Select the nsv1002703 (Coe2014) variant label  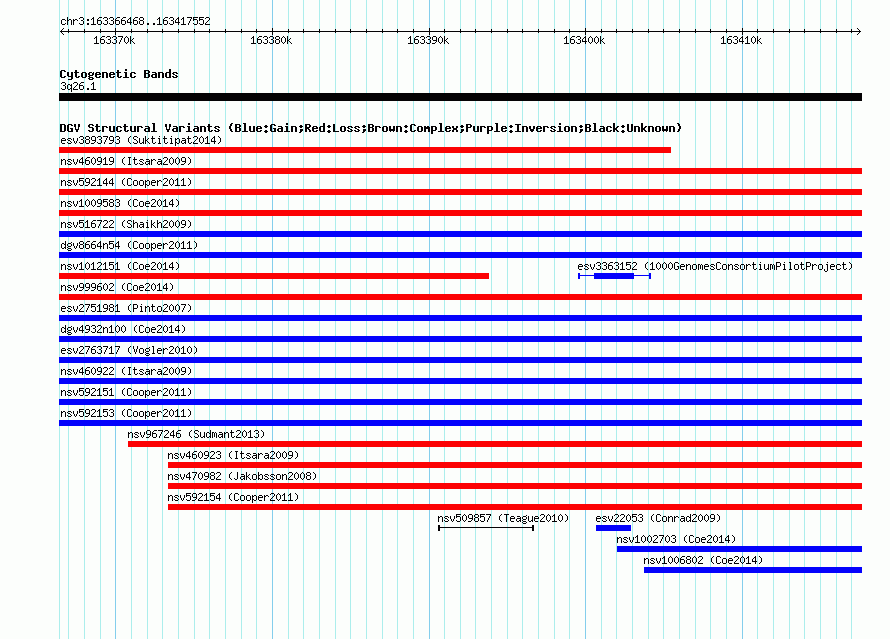(676, 539)
